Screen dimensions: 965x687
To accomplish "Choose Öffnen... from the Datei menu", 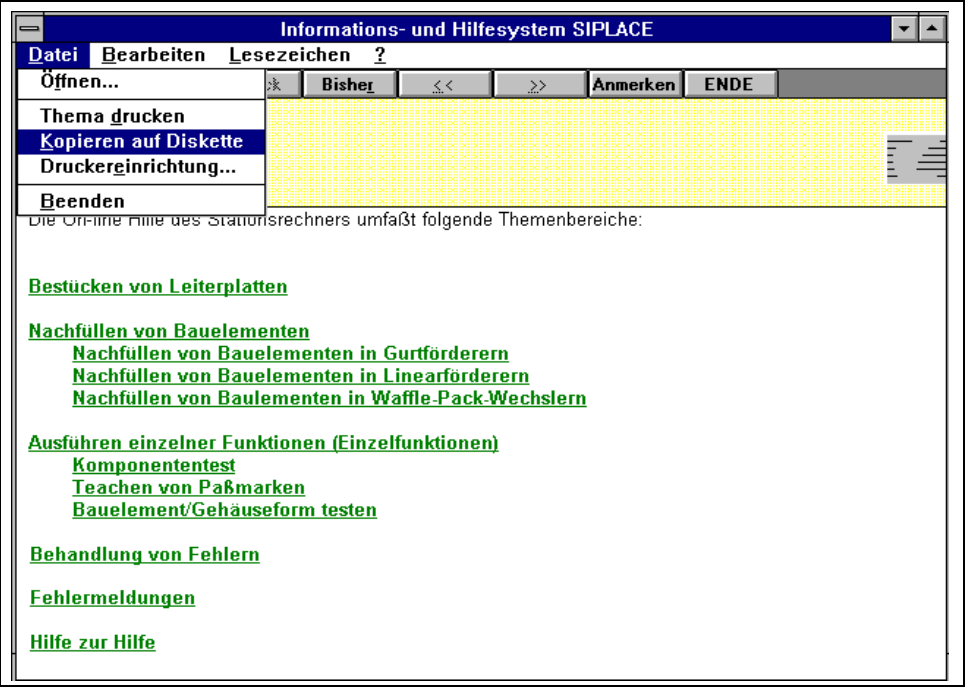I will [x=80, y=82].
